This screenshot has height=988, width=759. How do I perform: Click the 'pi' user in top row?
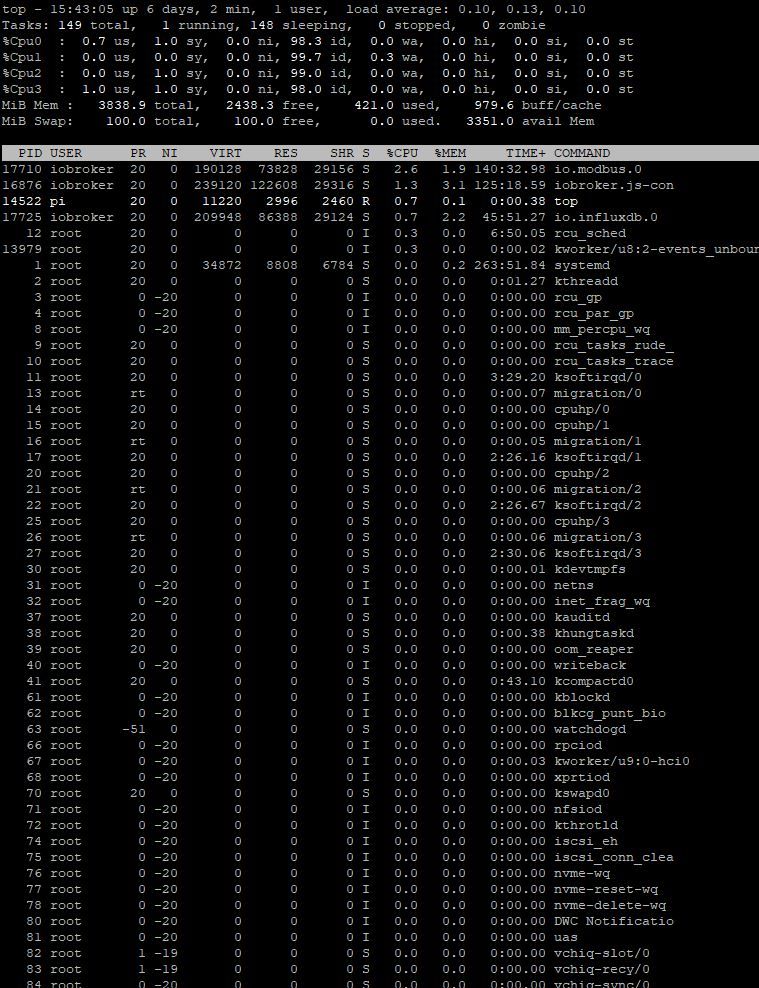[x=57, y=201]
